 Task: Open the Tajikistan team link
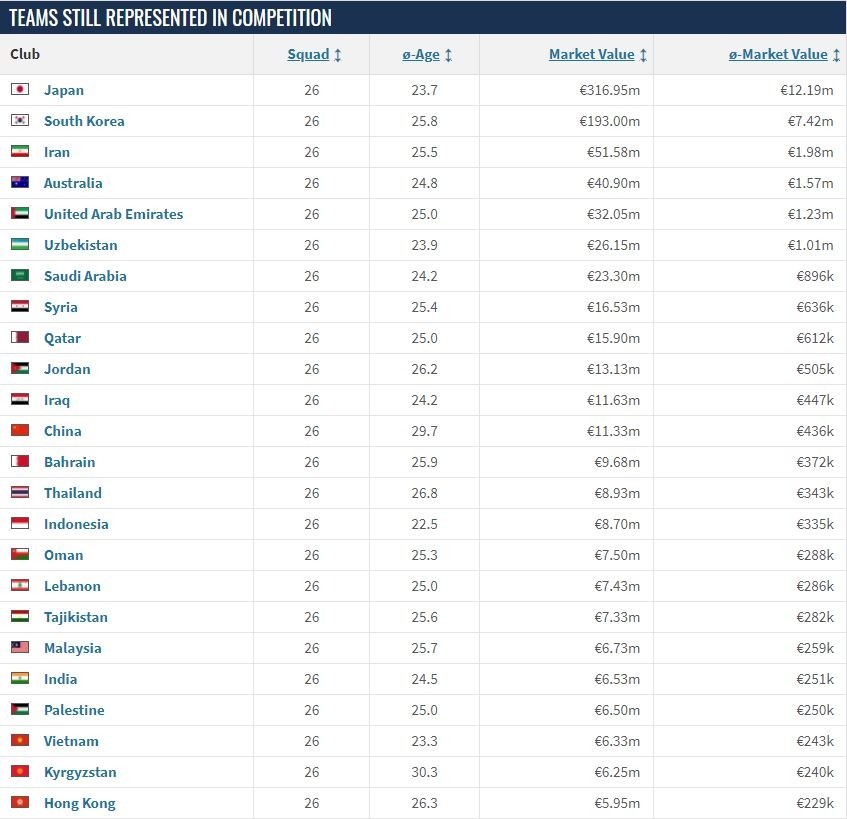76,617
